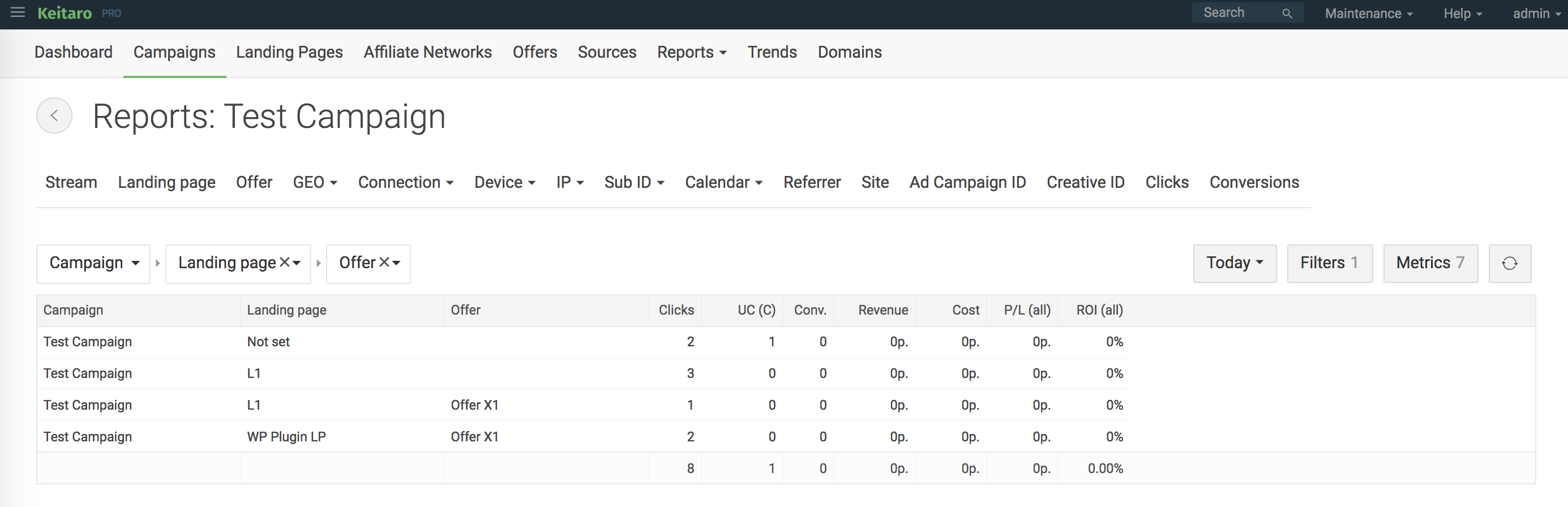Click the 'Not set' landing page cell
The width and height of the screenshot is (1568, 507).
tap(268, 342)
